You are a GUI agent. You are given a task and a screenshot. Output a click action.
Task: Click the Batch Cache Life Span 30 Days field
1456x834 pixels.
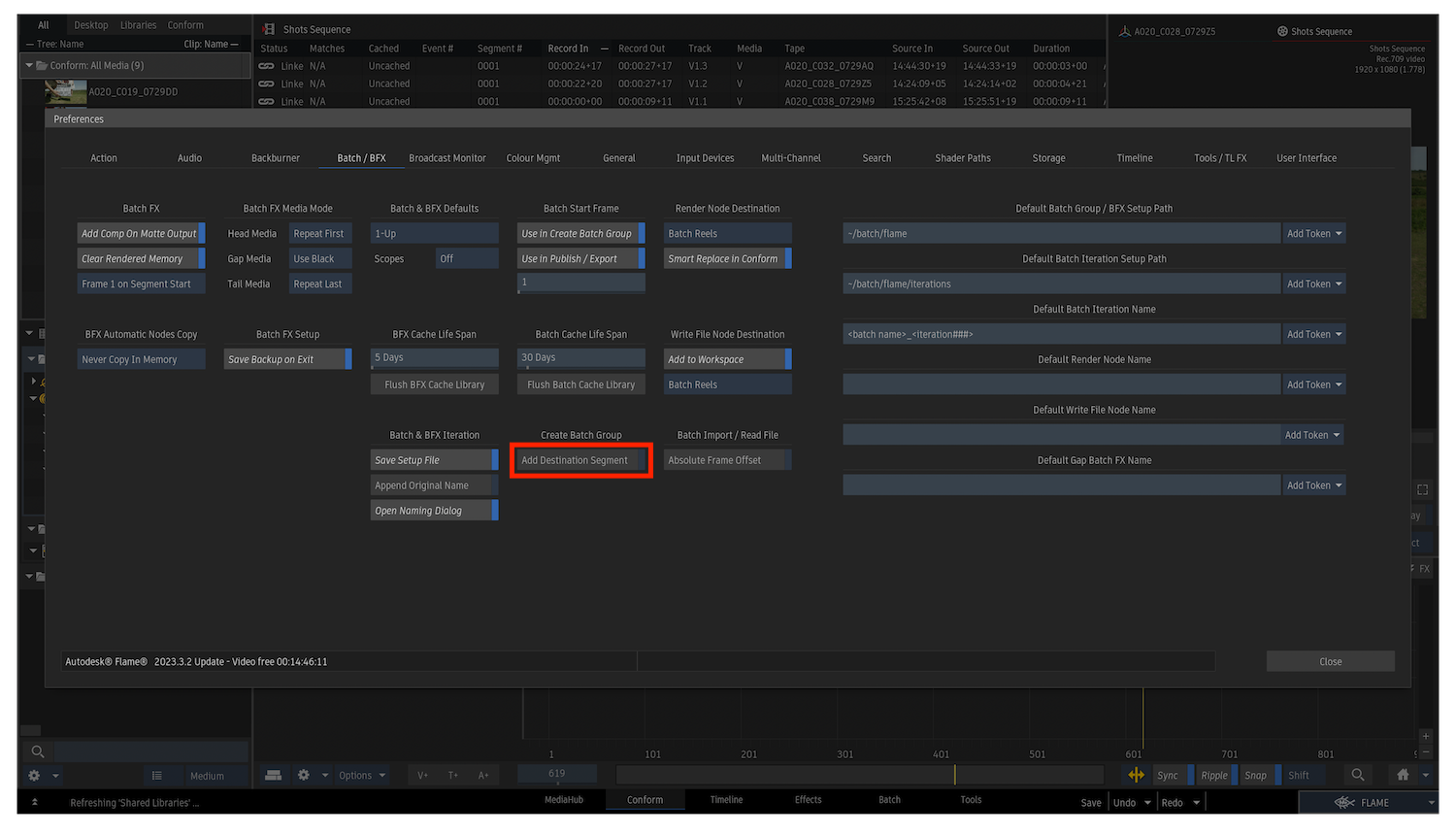pos(580,358)
